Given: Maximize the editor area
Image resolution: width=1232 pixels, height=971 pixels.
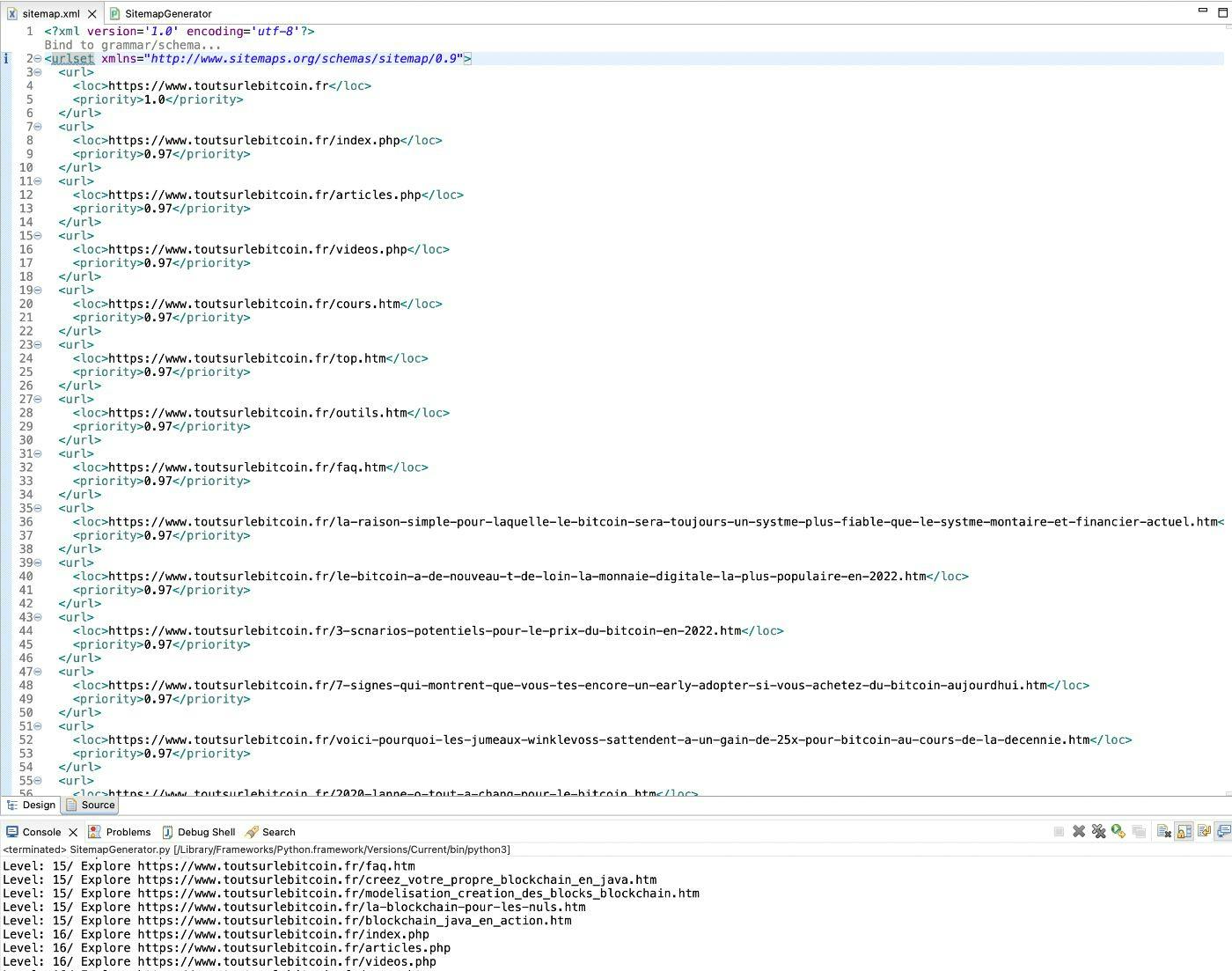Looking at the screenshot, I should point(1221,11).
